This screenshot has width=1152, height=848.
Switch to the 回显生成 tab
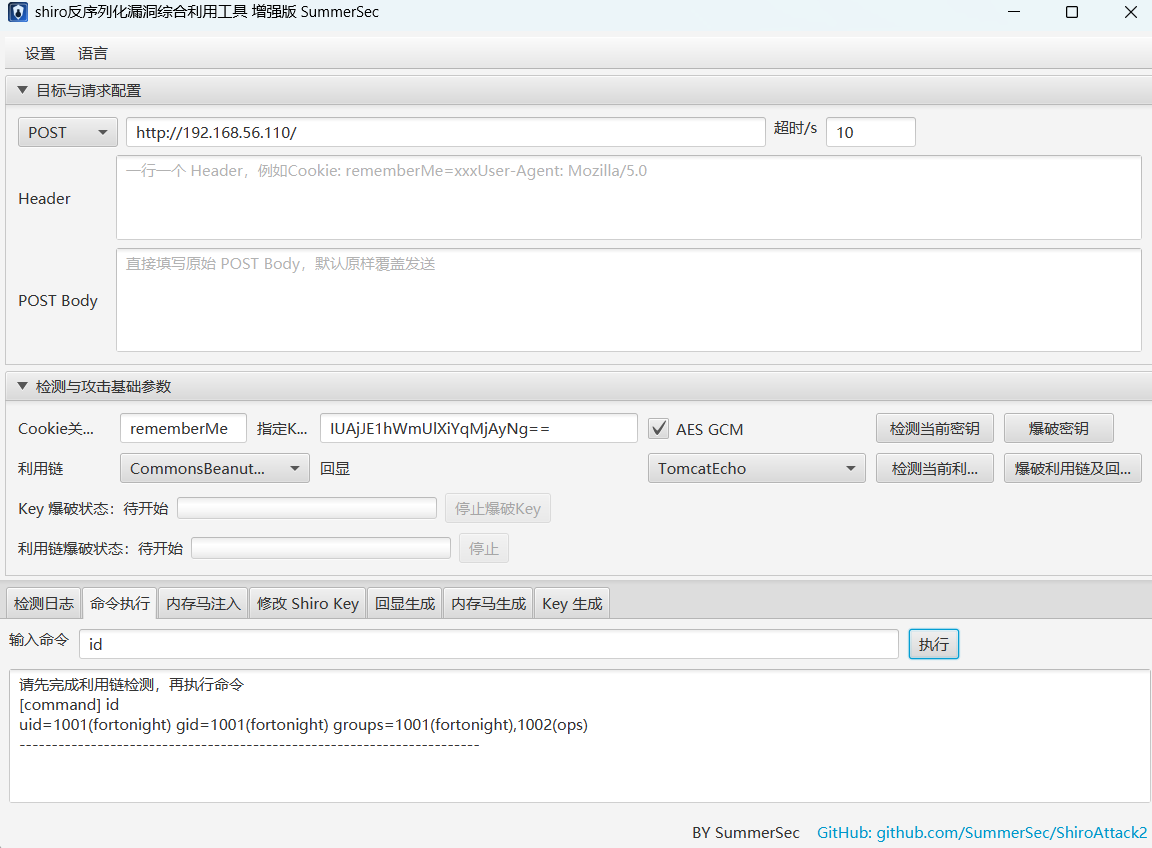[x=405, y=603]
